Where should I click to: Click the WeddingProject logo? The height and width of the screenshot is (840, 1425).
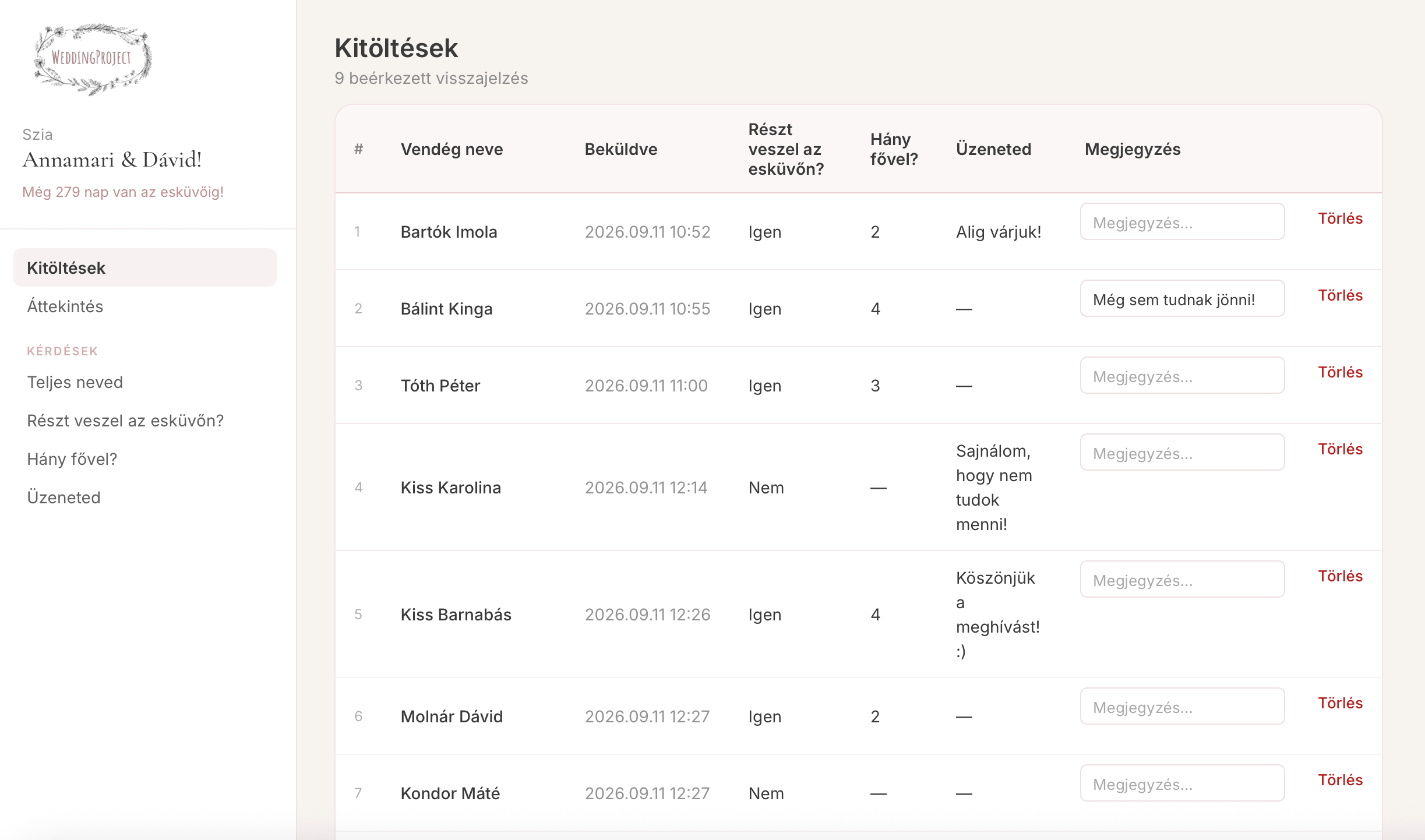93,59
